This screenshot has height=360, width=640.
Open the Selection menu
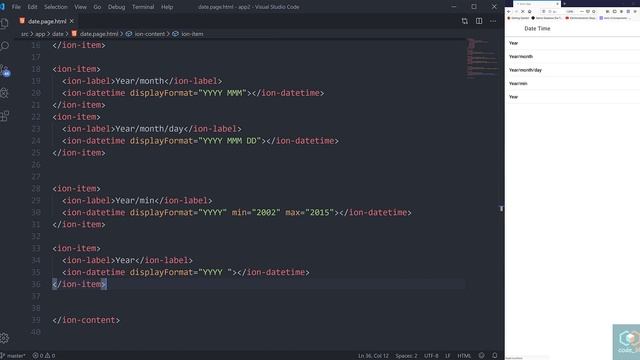[56, 7]
